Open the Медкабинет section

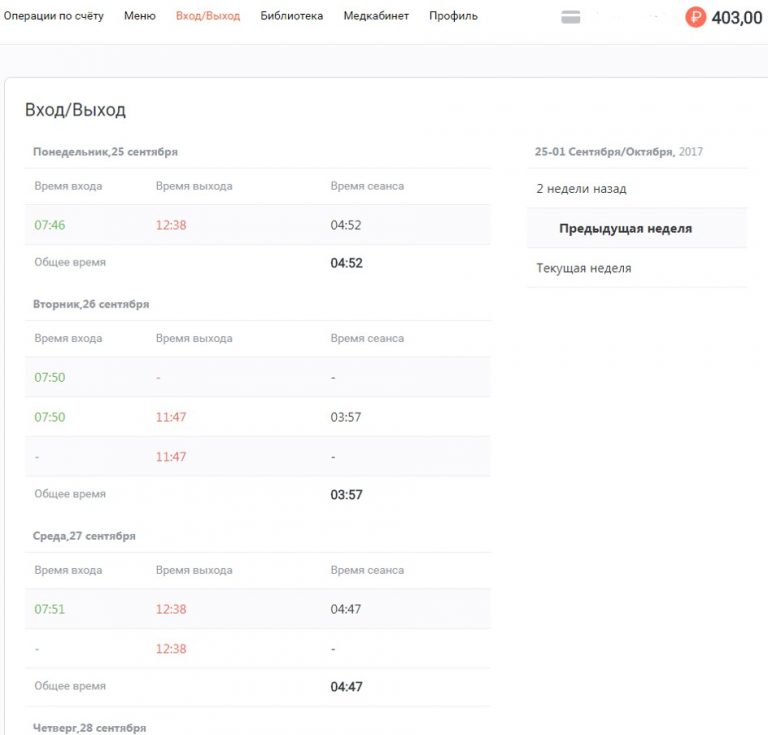(x=376, y=16)
